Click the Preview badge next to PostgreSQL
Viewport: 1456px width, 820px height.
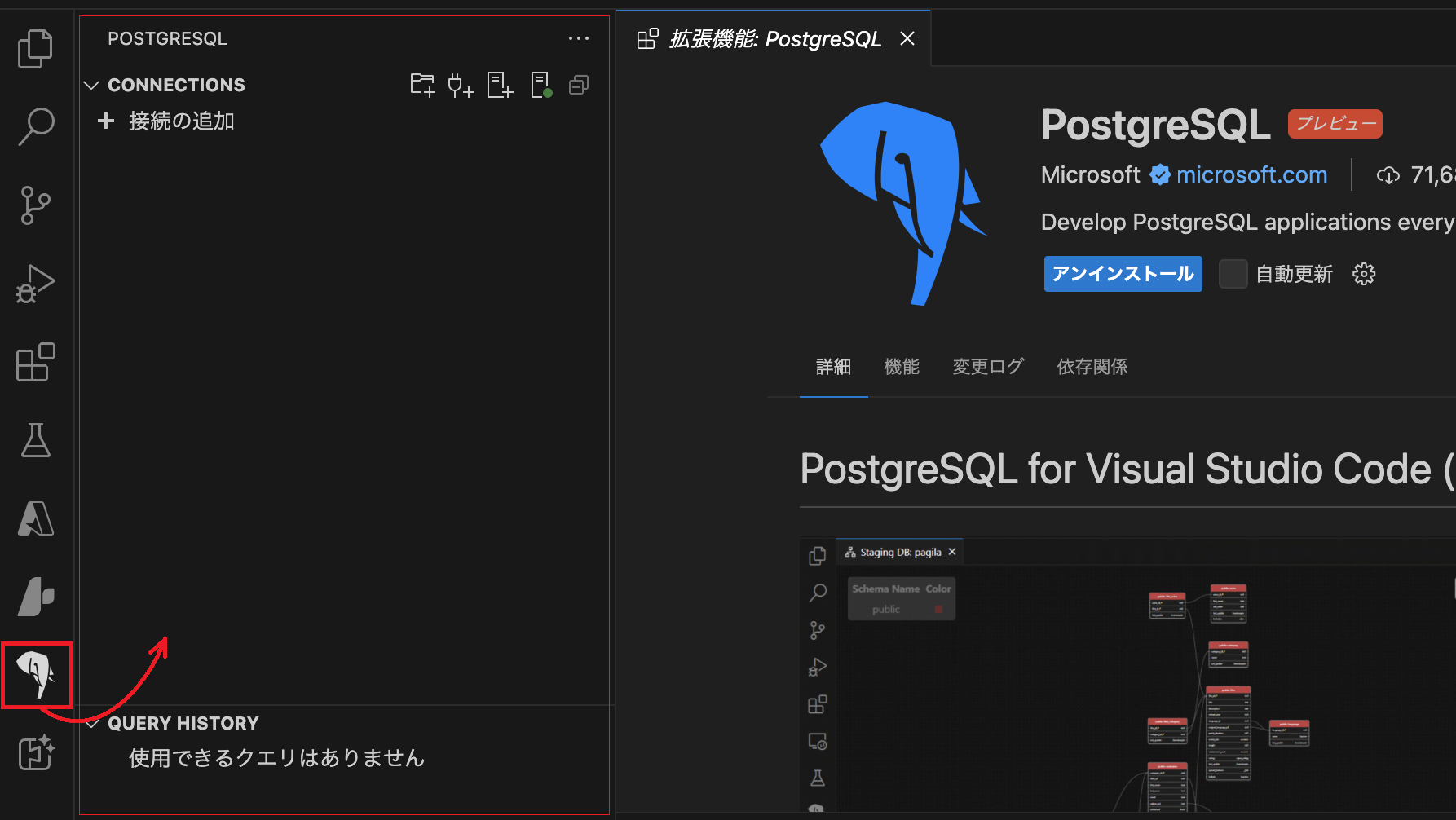[1335, 123]
